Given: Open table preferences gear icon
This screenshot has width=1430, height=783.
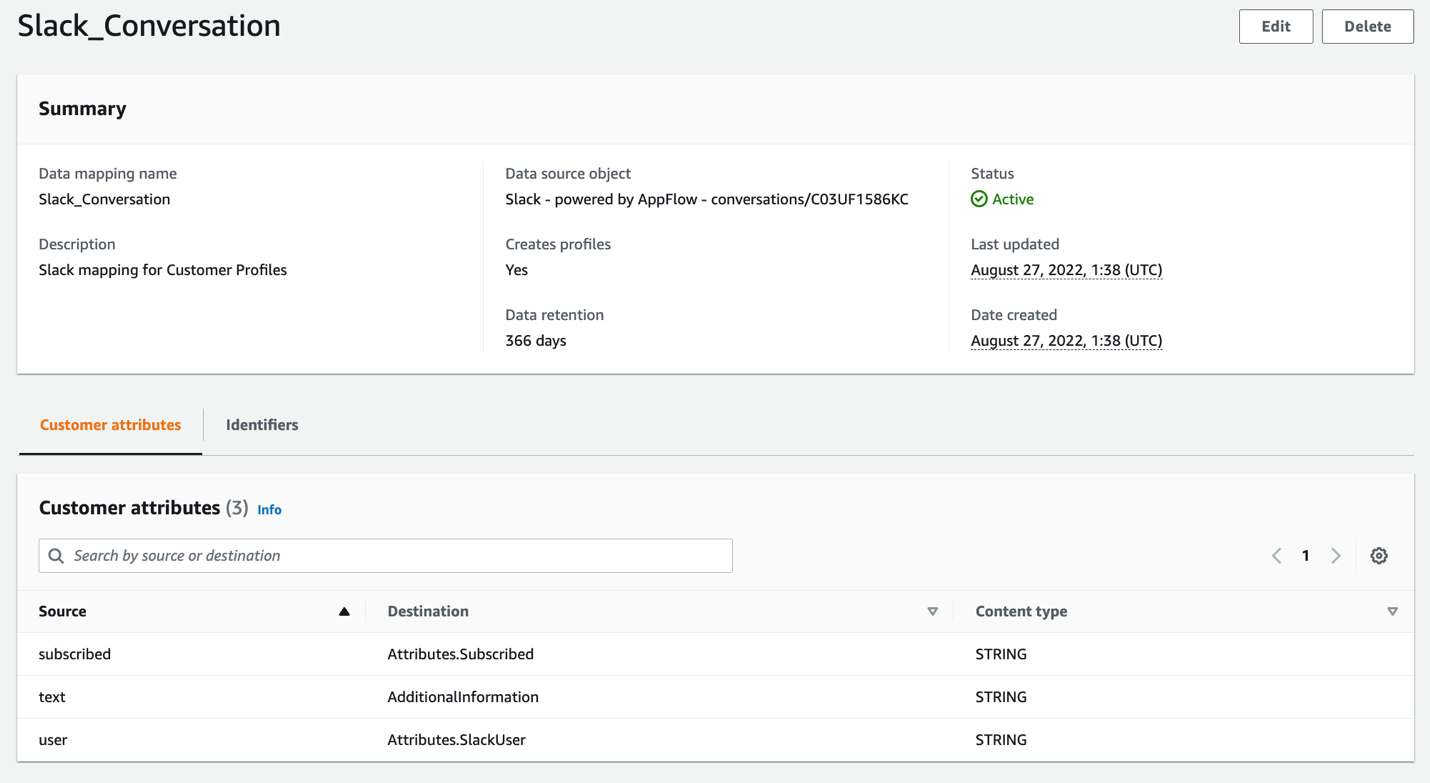Looking at the screenshot, I should click(1379, 556).
